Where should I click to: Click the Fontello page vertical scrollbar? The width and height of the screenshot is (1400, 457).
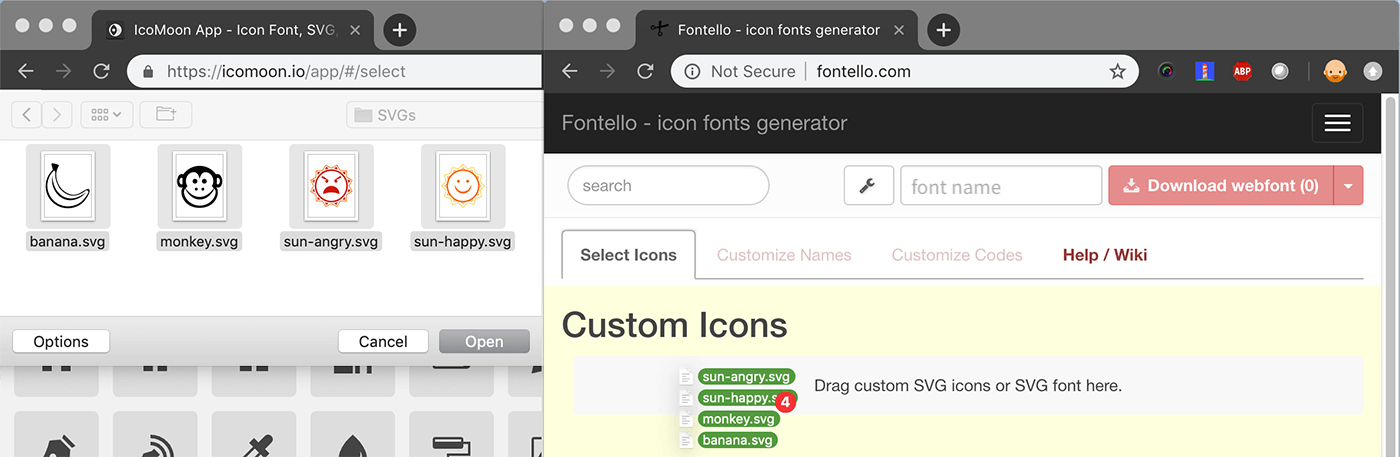[x=1390, y=275]
